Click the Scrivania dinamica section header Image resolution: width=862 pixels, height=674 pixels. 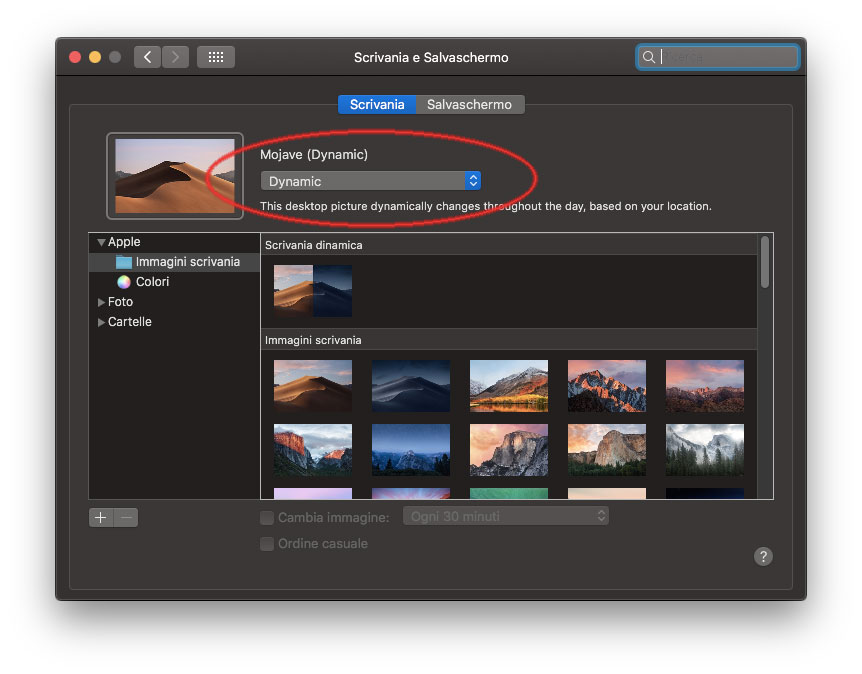[509, 245]
